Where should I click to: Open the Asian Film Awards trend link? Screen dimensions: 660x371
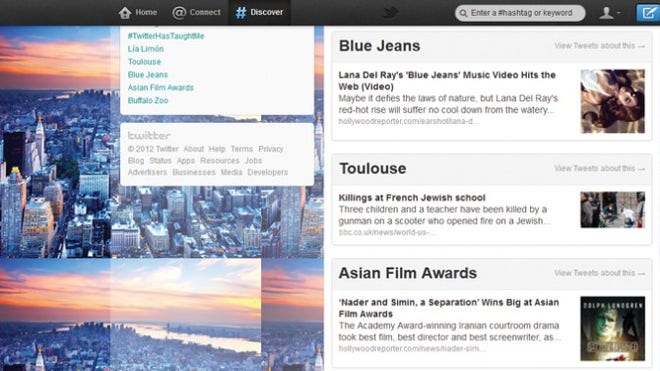[161, 88]
